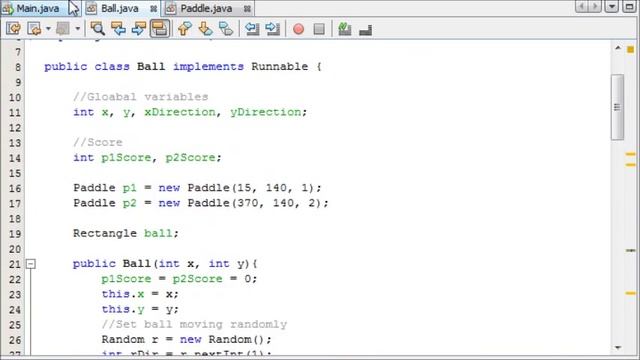Open the Paddle.java tab
Screen dimensions: 640x360
(206, 8)
